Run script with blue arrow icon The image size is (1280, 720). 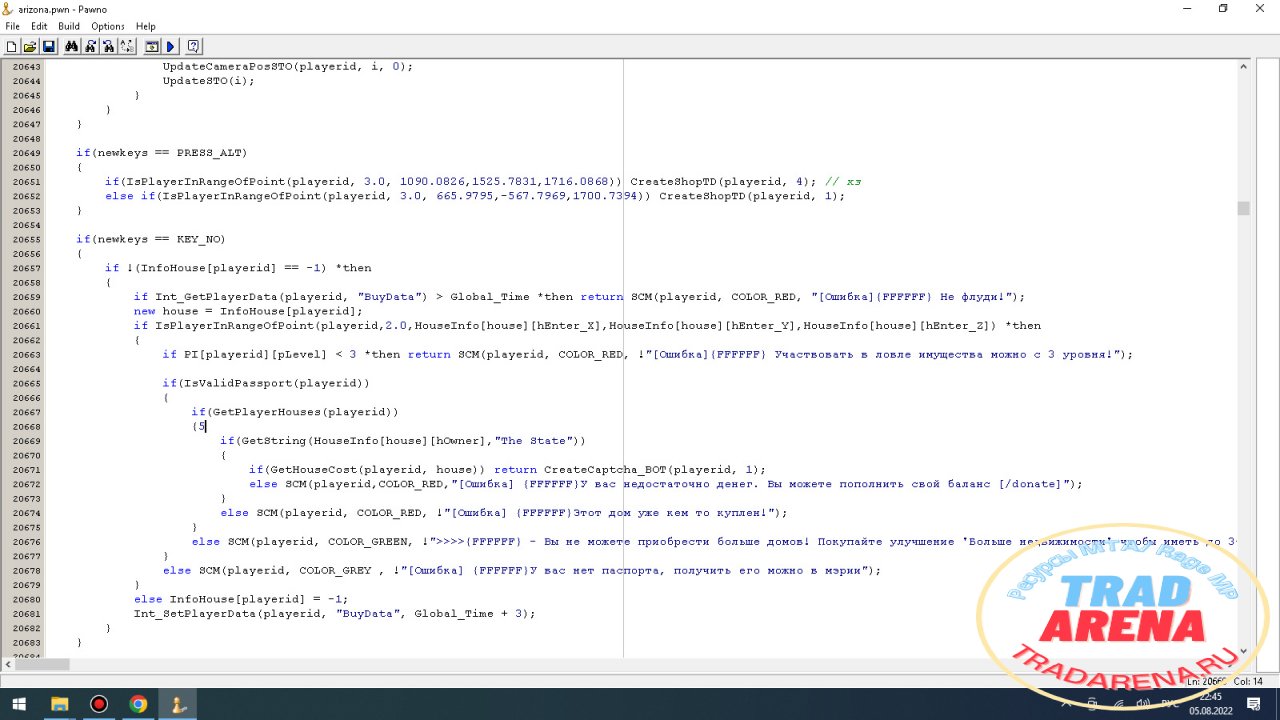[170, 46]
